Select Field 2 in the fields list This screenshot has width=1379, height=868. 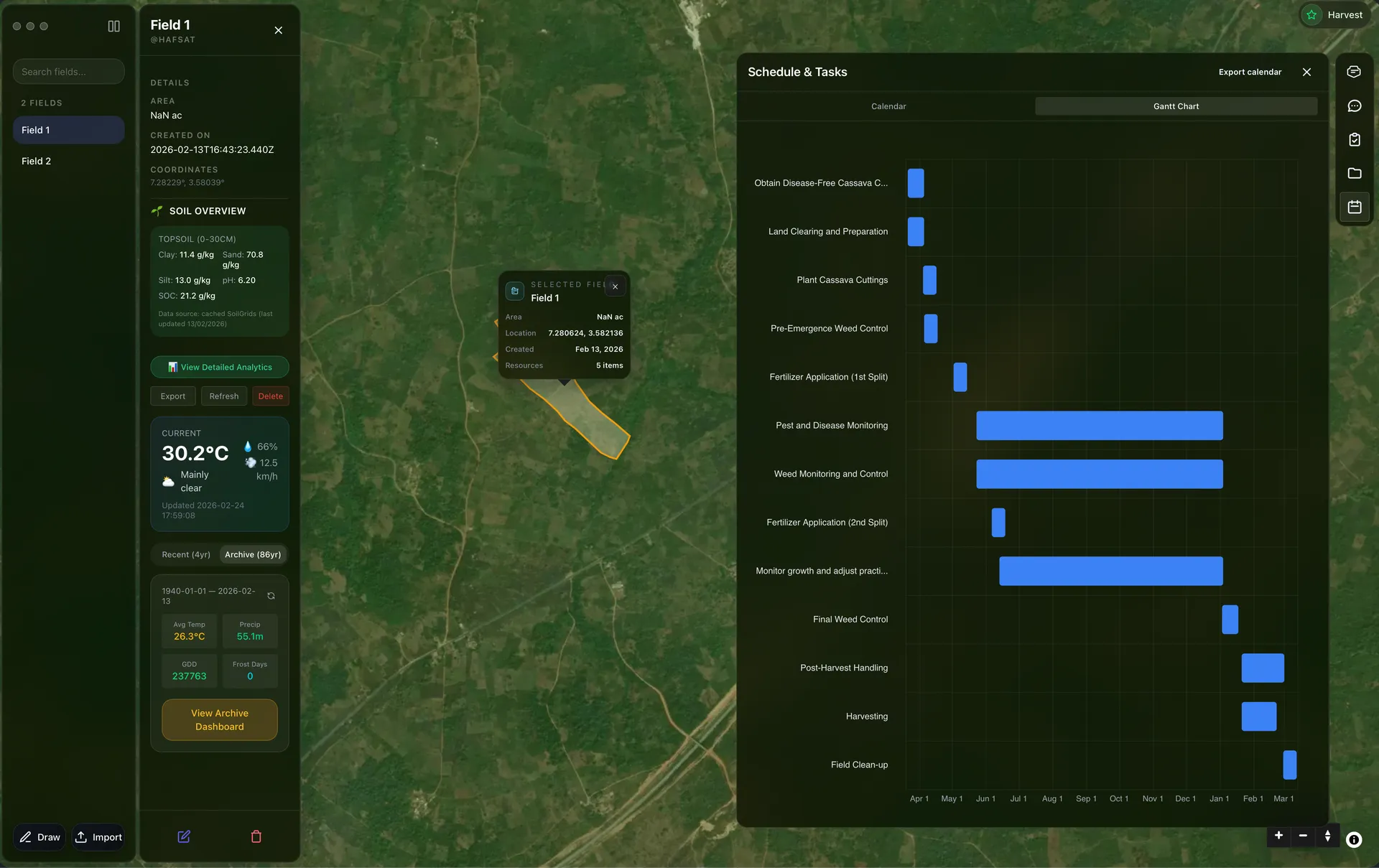[x=37, y=161]
